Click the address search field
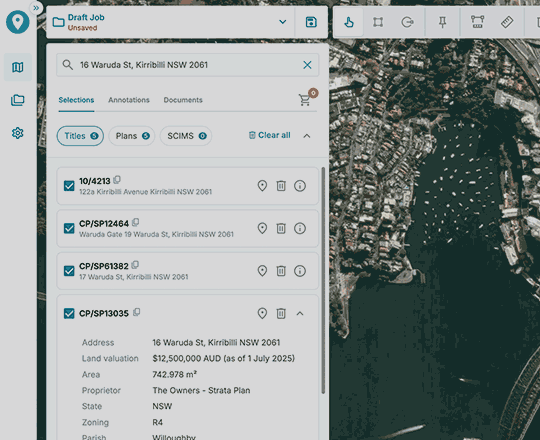This screenshot has height=440, width=540. [187, 65]
